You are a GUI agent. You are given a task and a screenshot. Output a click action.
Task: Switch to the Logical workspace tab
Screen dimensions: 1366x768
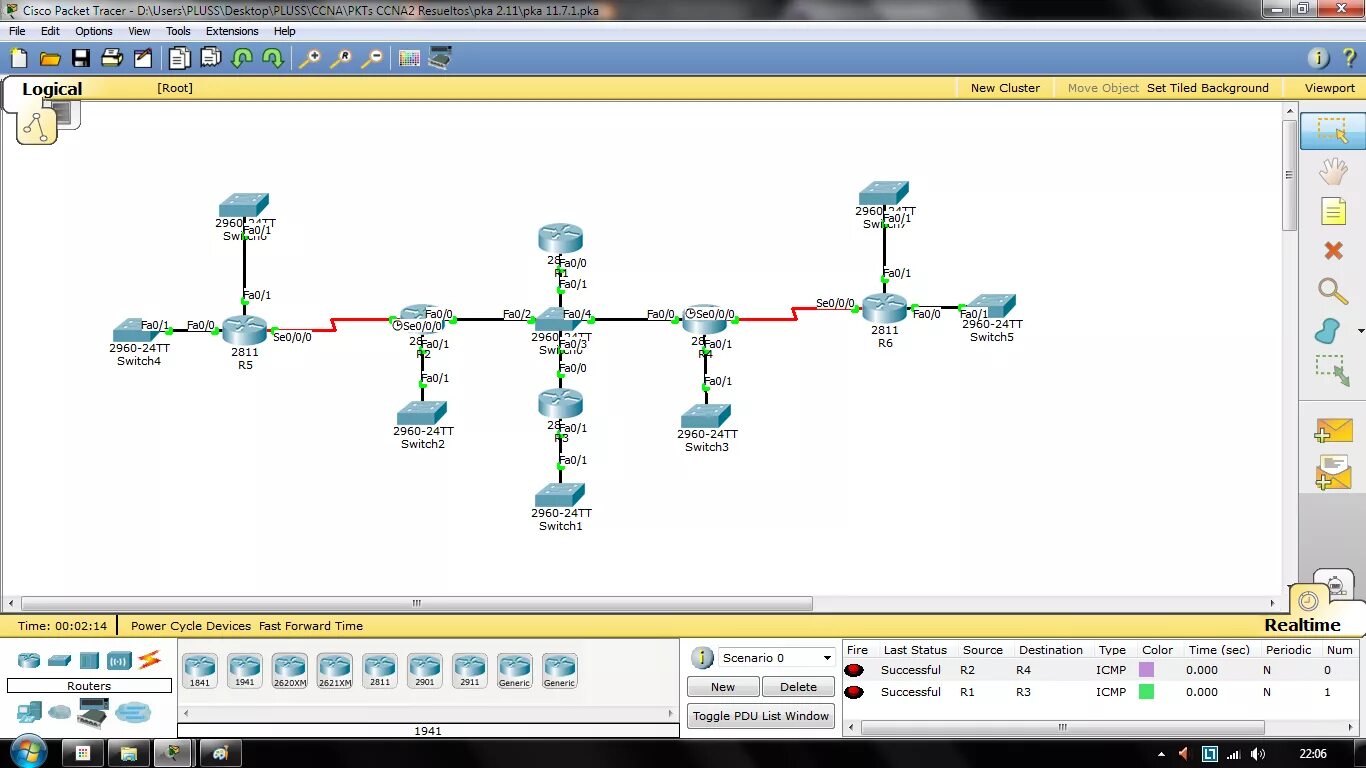tap(52, 89)
